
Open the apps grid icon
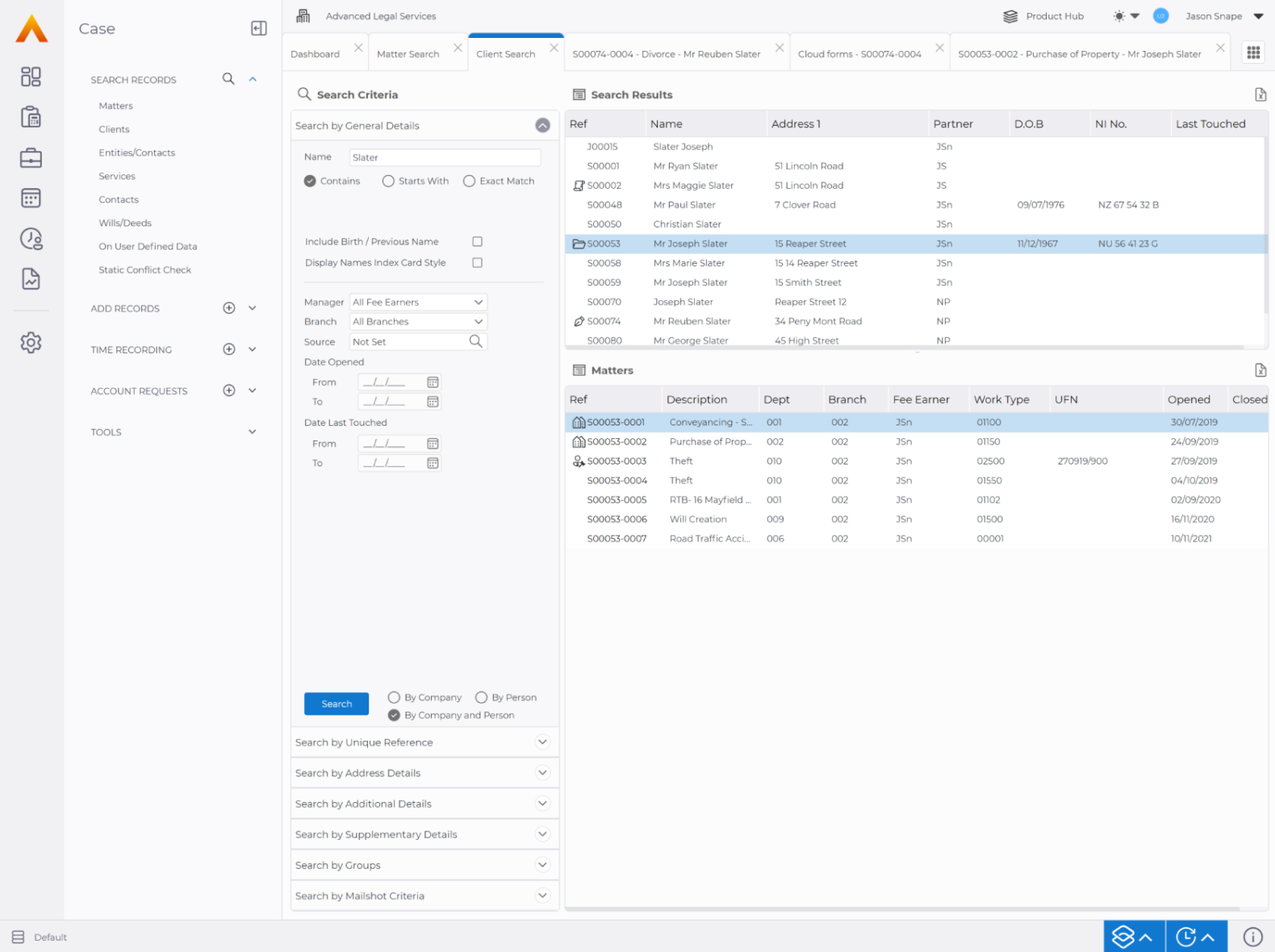pos(1253,52)
